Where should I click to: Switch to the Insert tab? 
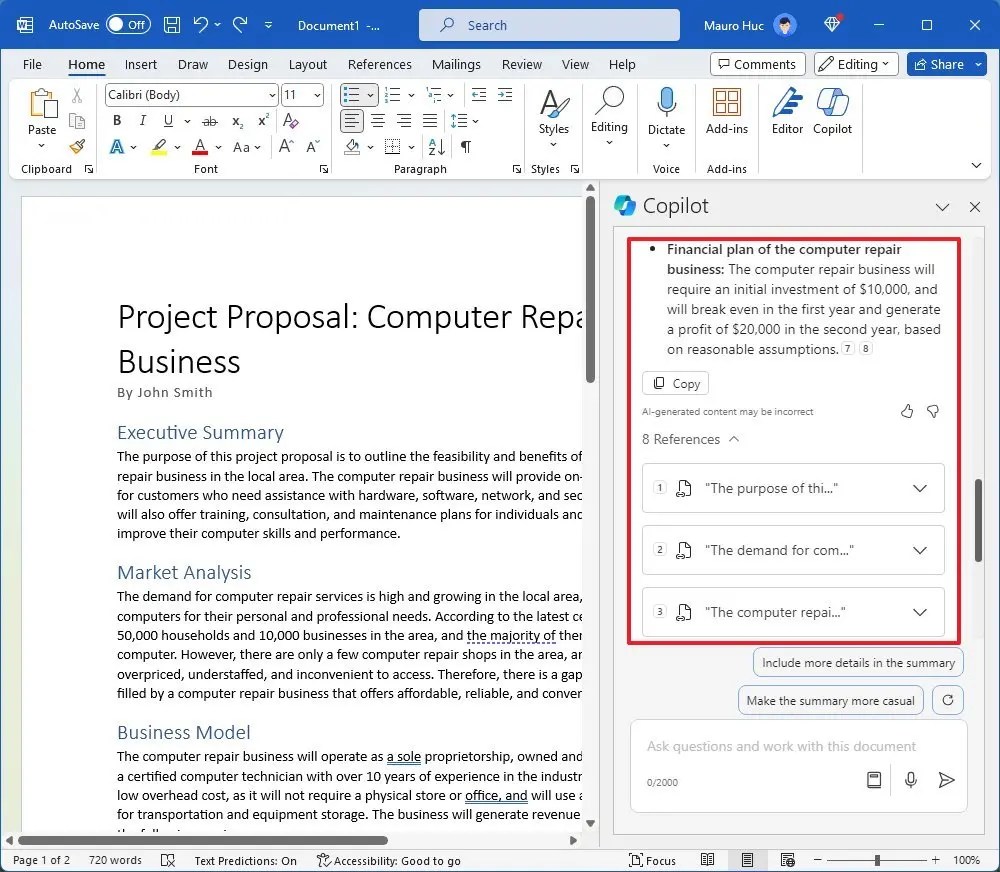click(140, 64)
